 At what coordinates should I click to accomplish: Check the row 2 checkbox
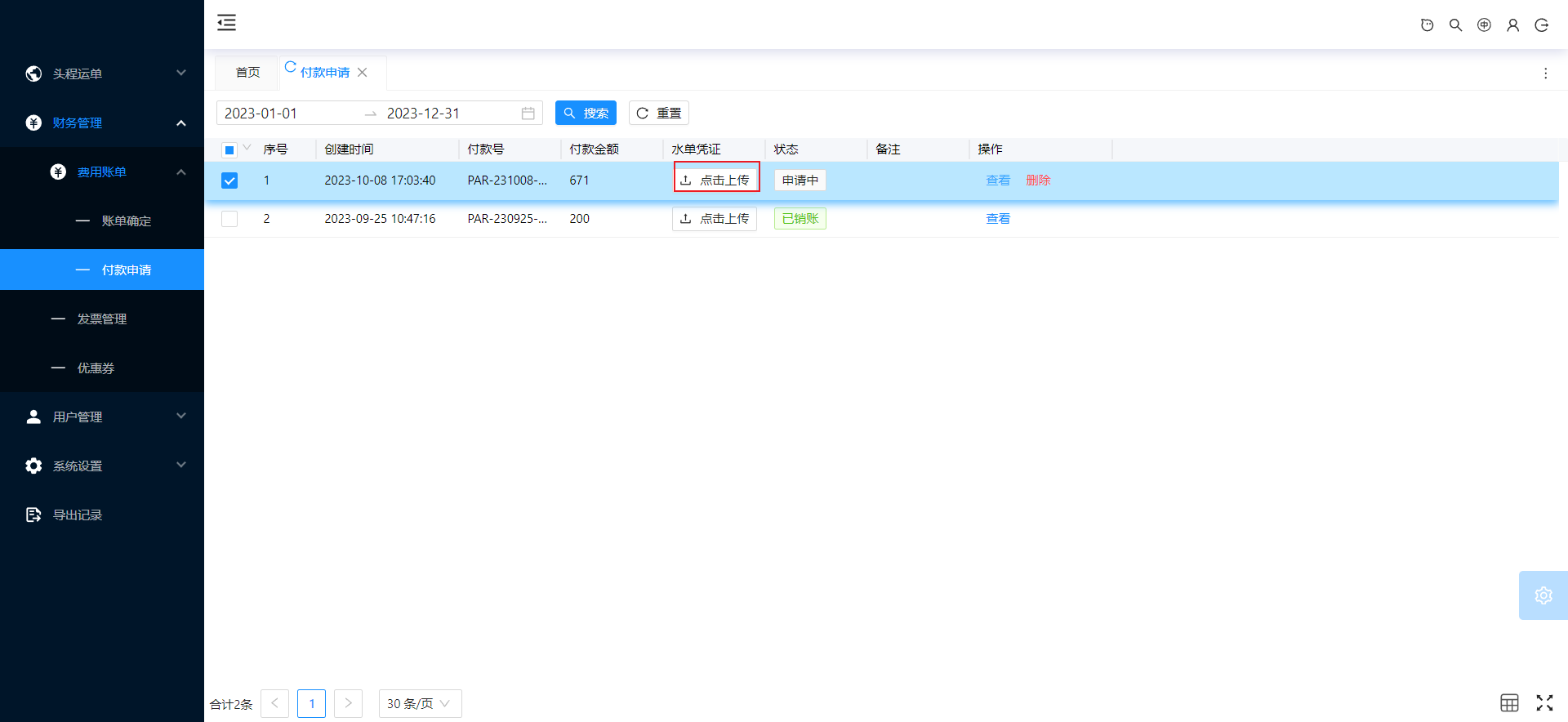(x=229, y=219)
